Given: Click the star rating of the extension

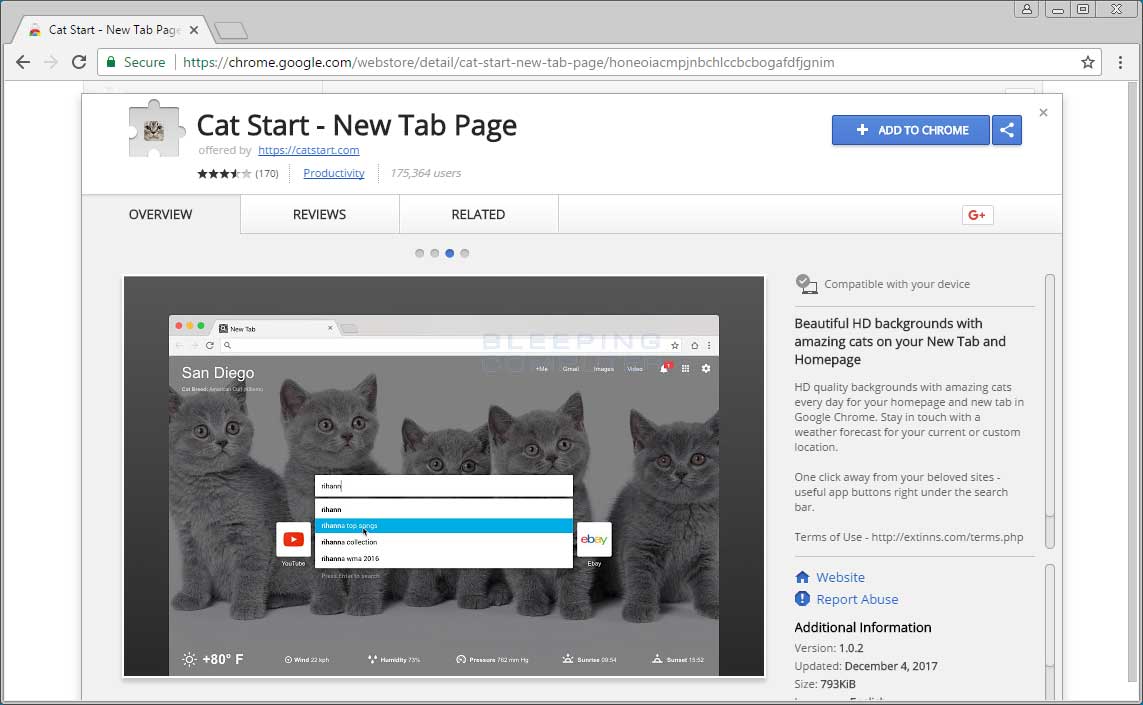Looking at the screenshot, I should click(x=224, y=174).
